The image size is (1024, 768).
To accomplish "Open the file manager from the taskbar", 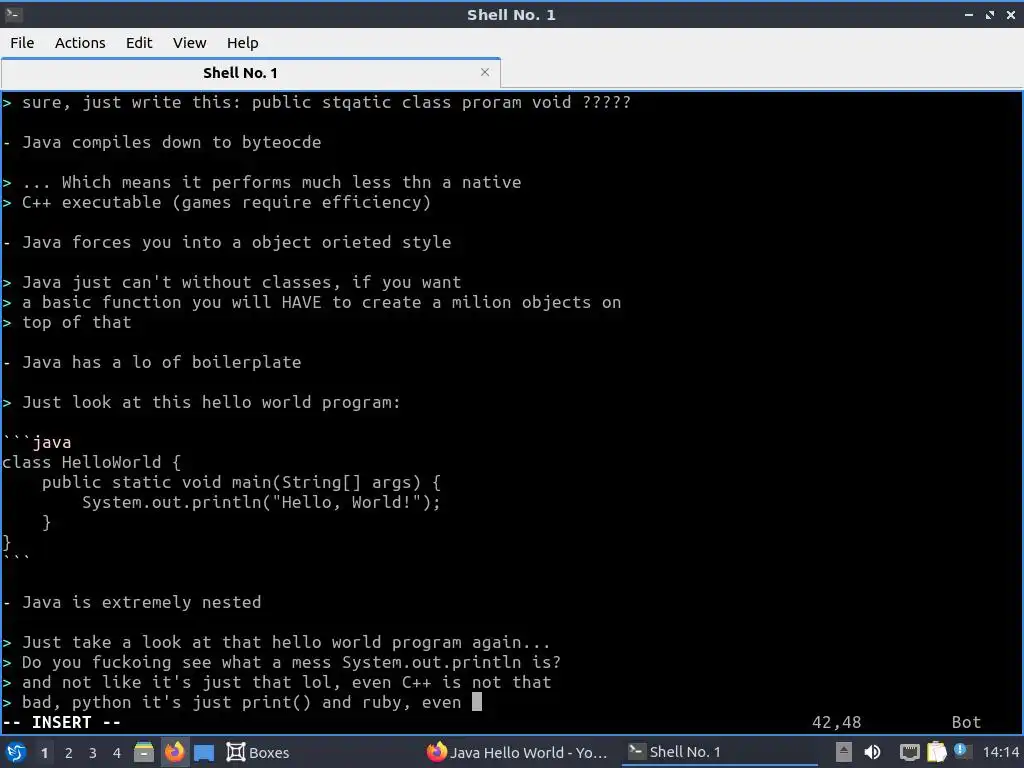I will 144,752.
